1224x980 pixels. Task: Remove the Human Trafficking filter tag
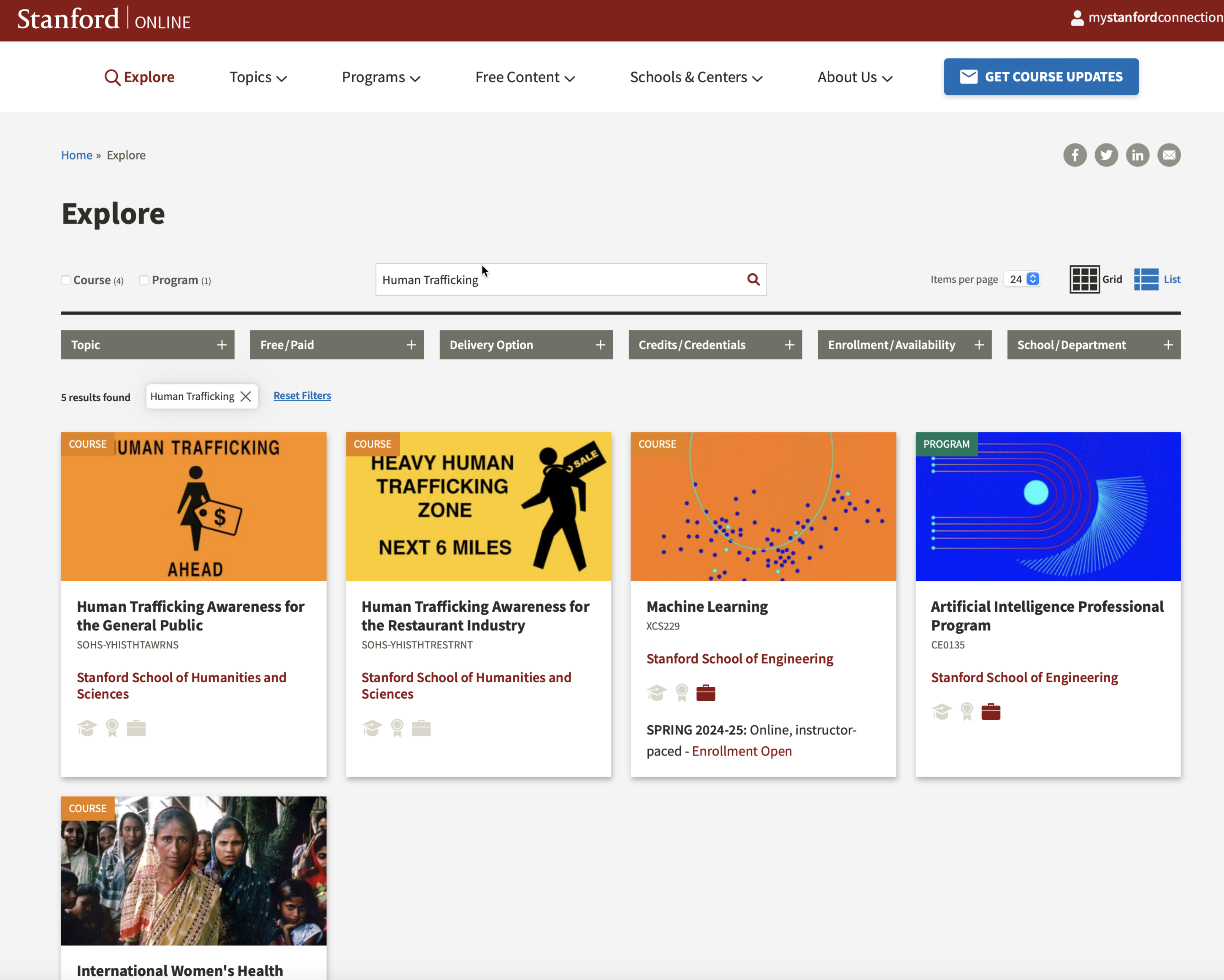click(245, 396)
